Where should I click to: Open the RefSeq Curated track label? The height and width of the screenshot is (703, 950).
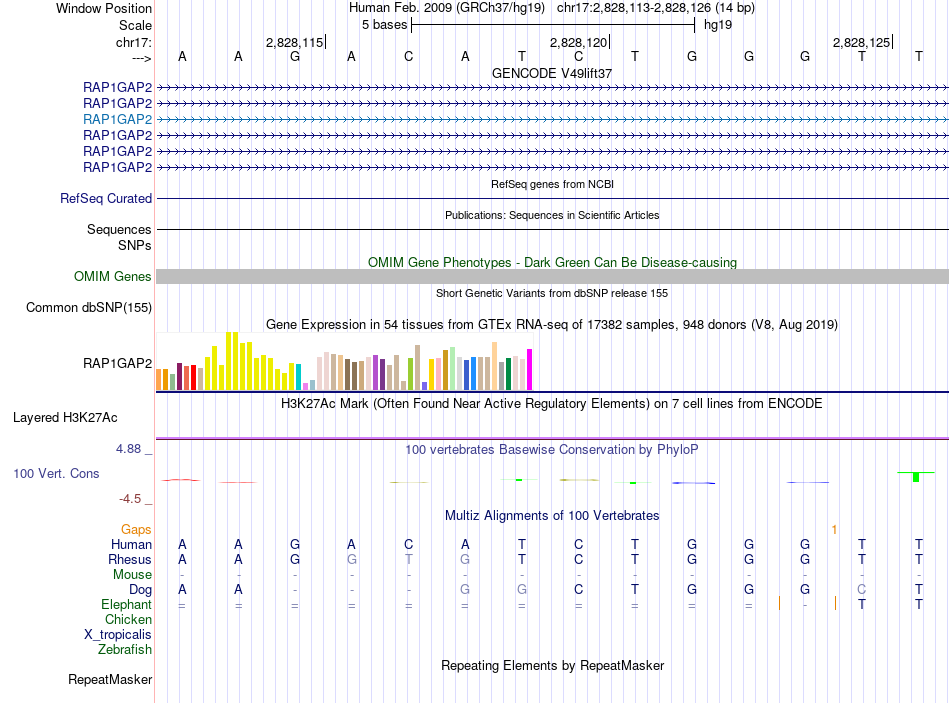[105, 199]
